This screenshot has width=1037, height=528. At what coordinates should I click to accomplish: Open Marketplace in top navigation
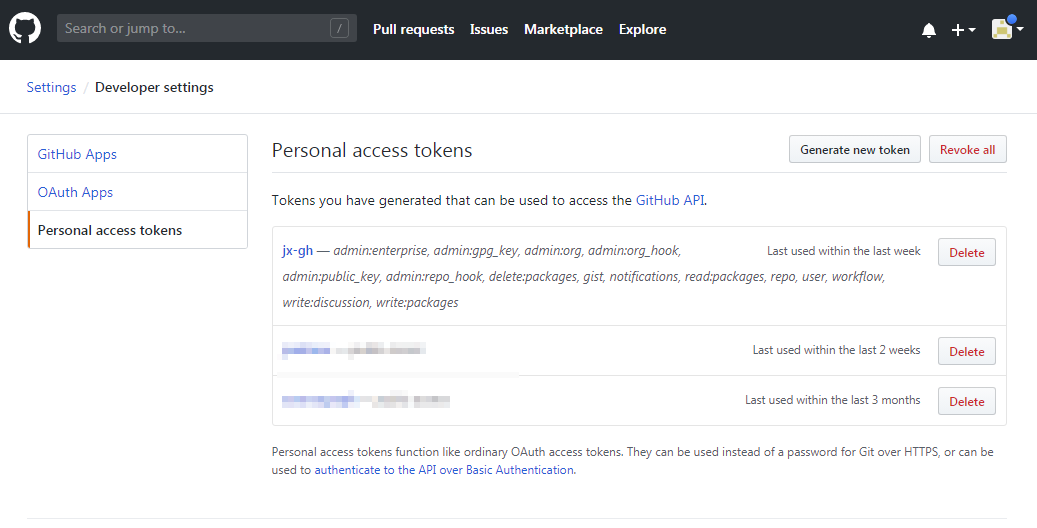click(563, 29)
